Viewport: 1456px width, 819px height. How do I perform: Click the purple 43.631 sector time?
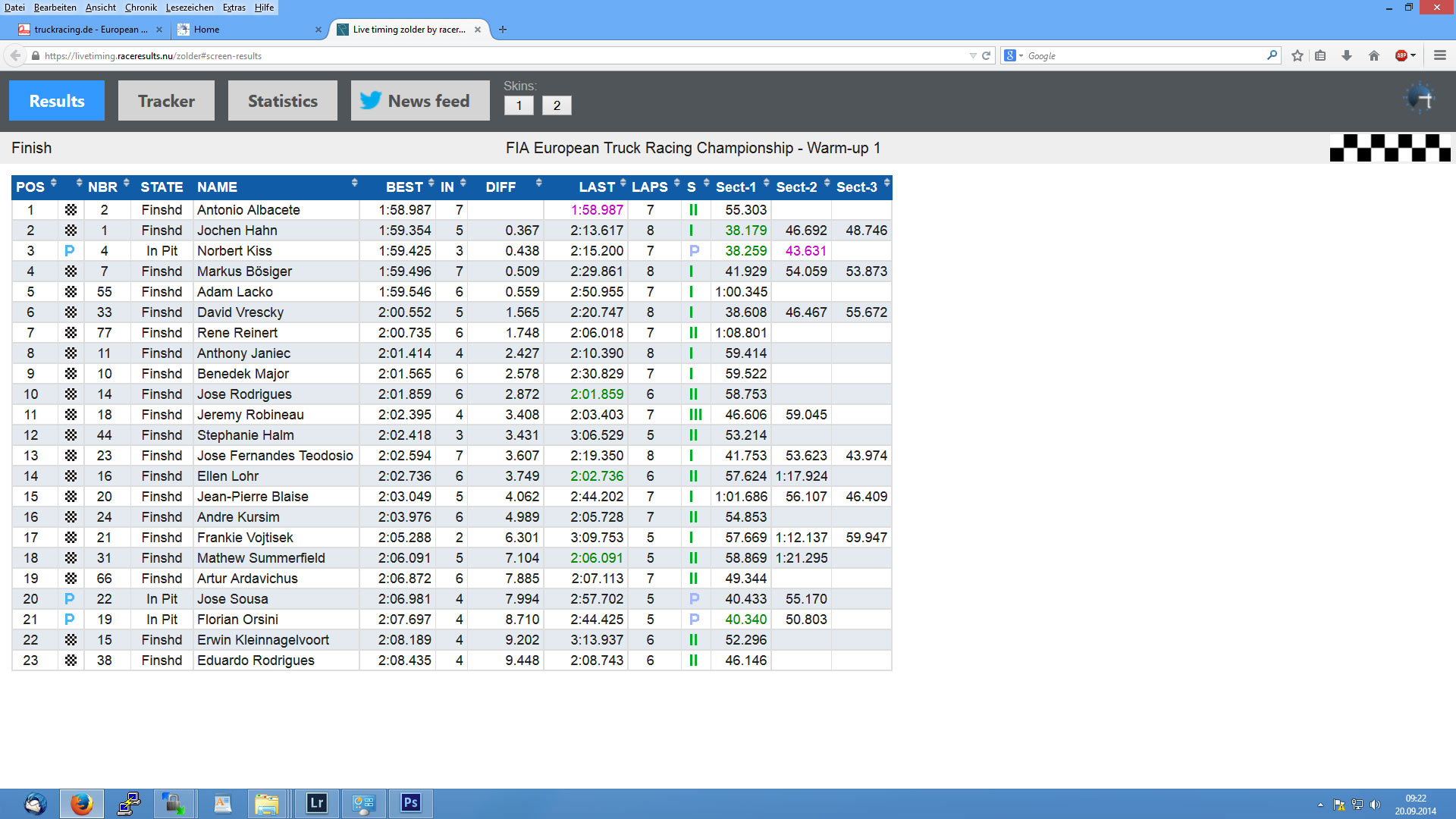coord(806,251)
